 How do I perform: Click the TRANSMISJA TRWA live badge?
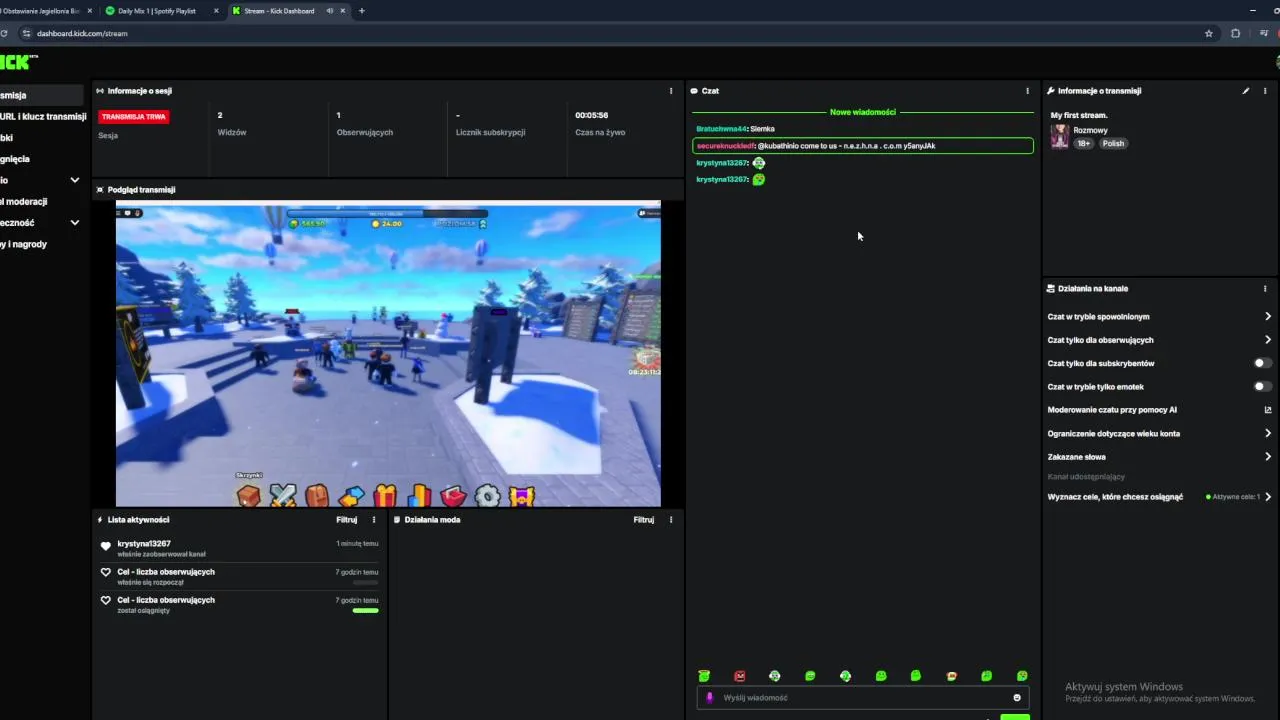[x=134, y=117]
